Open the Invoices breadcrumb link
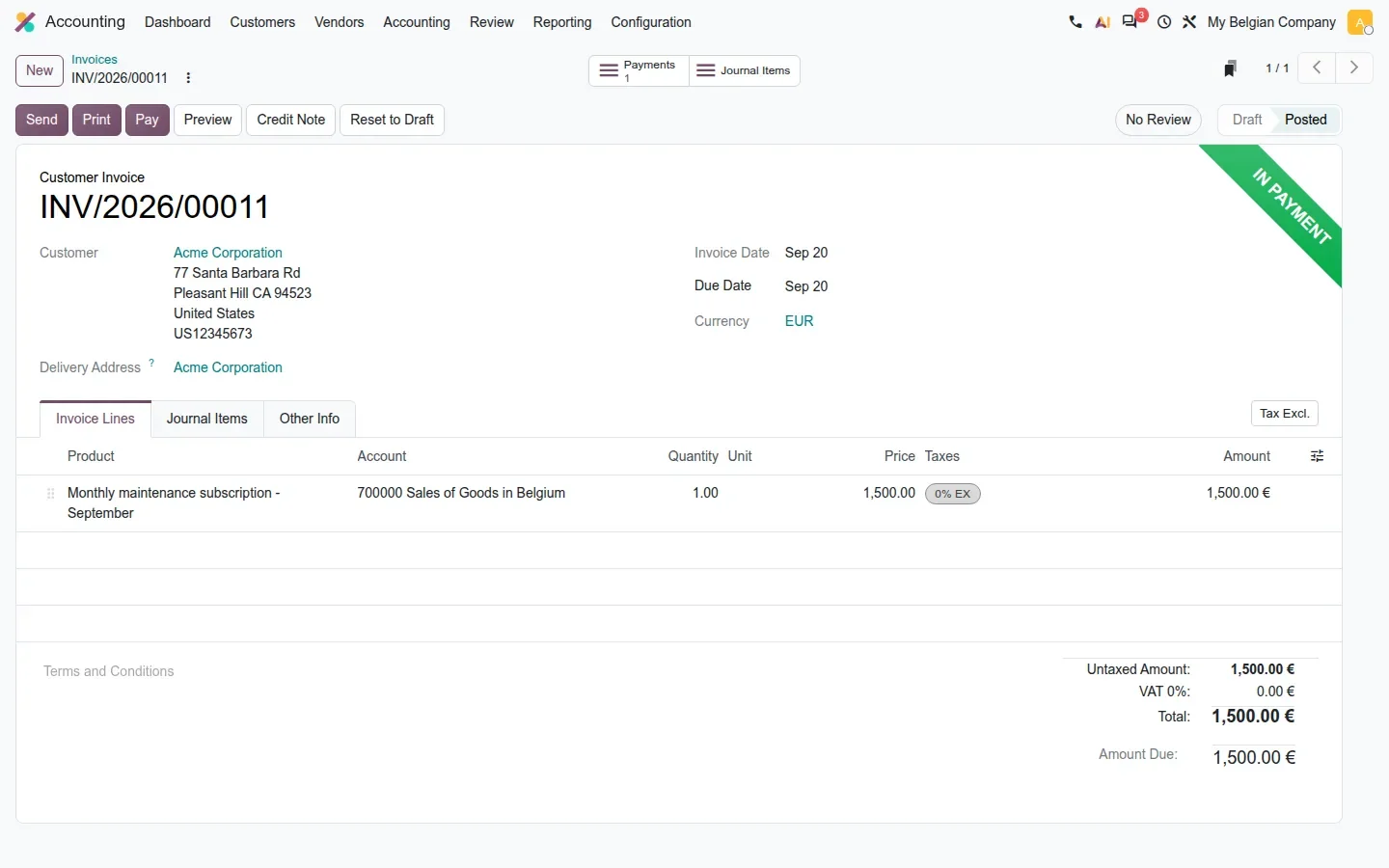 [x=95, y=60]
